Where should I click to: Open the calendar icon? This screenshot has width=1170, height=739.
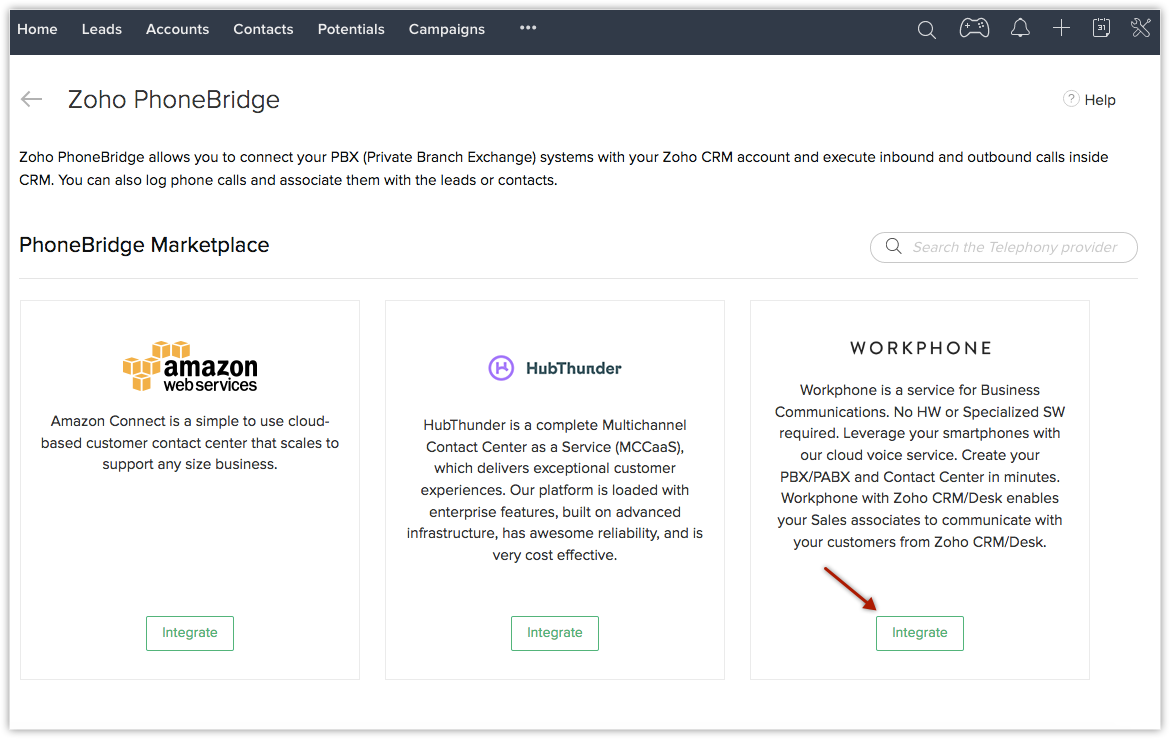(x=1101, y=28)
